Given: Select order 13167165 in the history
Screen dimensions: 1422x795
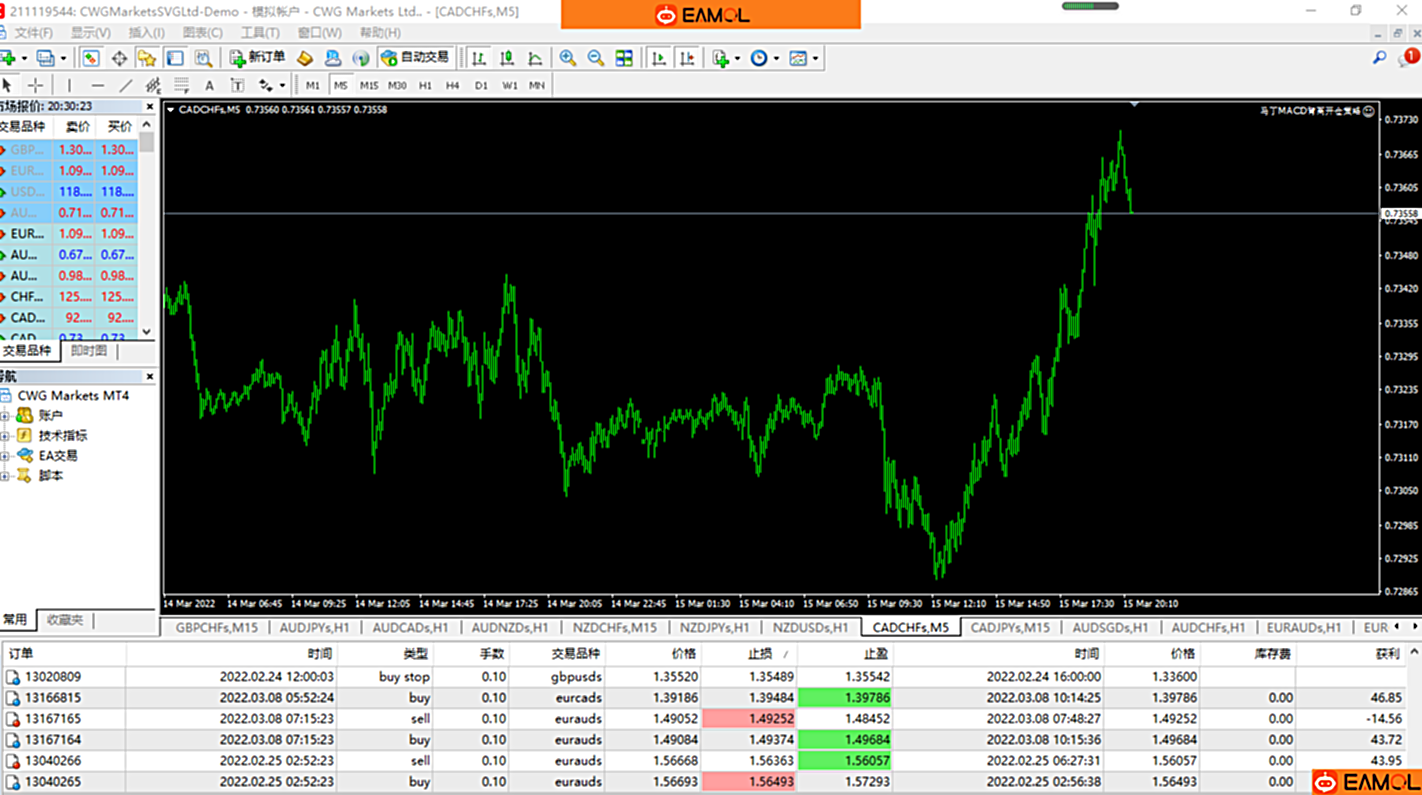Looking at the screenshot, I should click(x=54, y=719).
